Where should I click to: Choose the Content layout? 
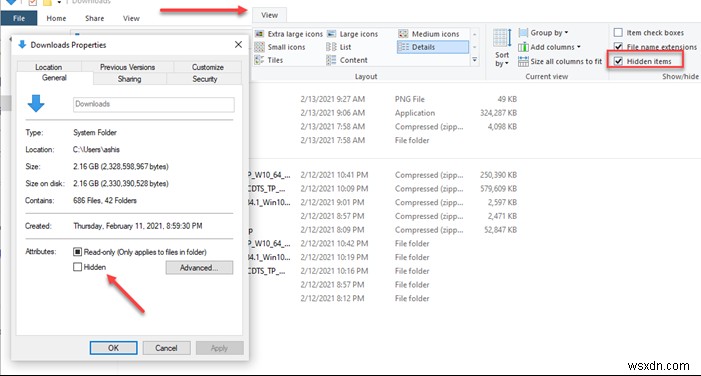click(347, 60)
